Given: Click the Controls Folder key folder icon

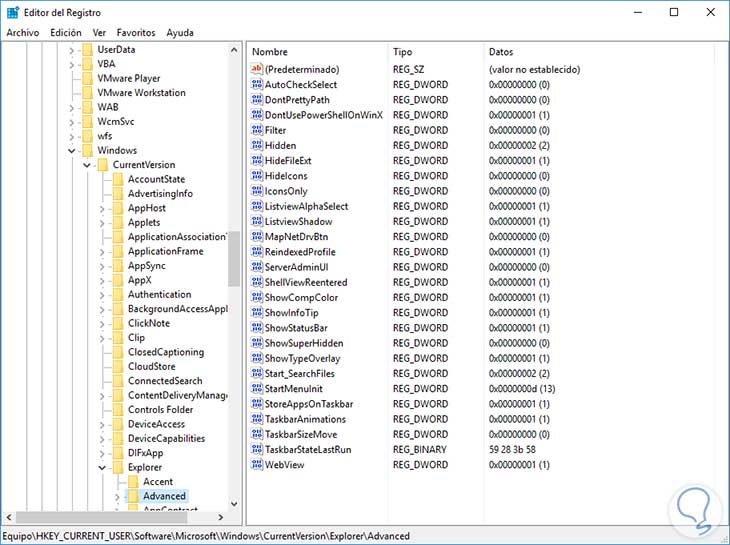Looking at the screenshot, I should point(118,410).
